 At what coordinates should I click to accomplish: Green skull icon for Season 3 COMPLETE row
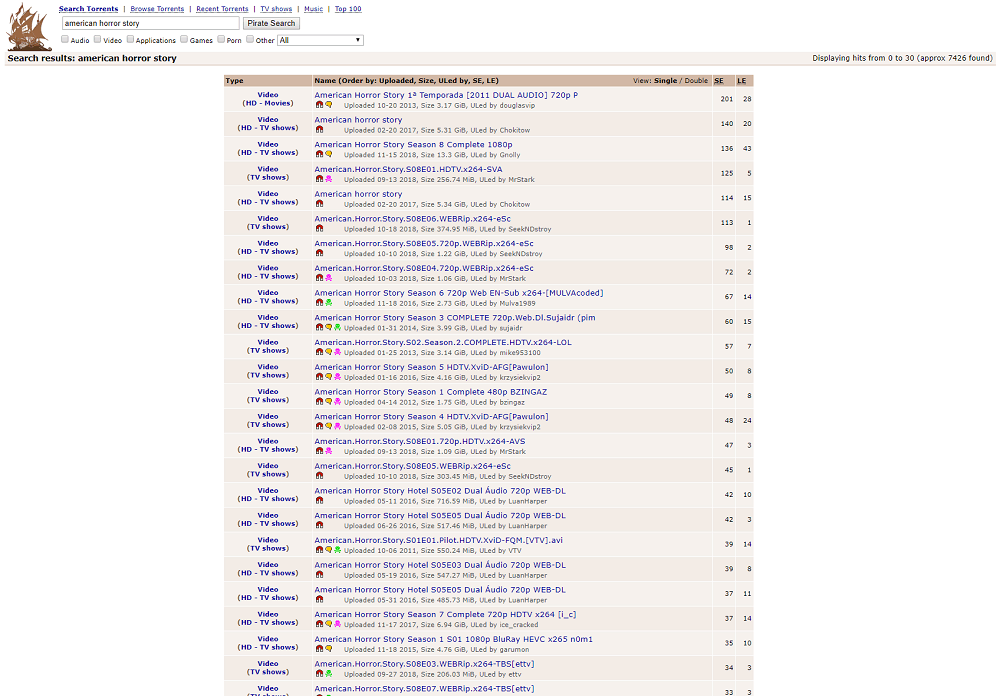coord(338,327)
